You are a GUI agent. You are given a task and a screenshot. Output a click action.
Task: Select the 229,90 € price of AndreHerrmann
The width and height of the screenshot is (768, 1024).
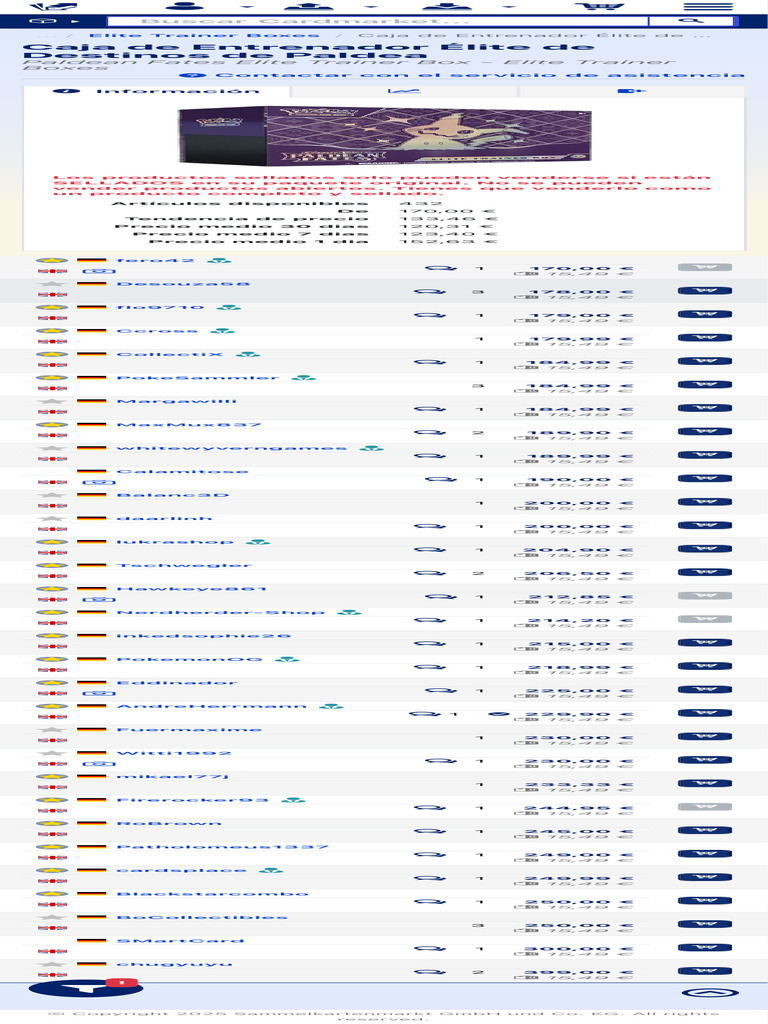point(579,714)
